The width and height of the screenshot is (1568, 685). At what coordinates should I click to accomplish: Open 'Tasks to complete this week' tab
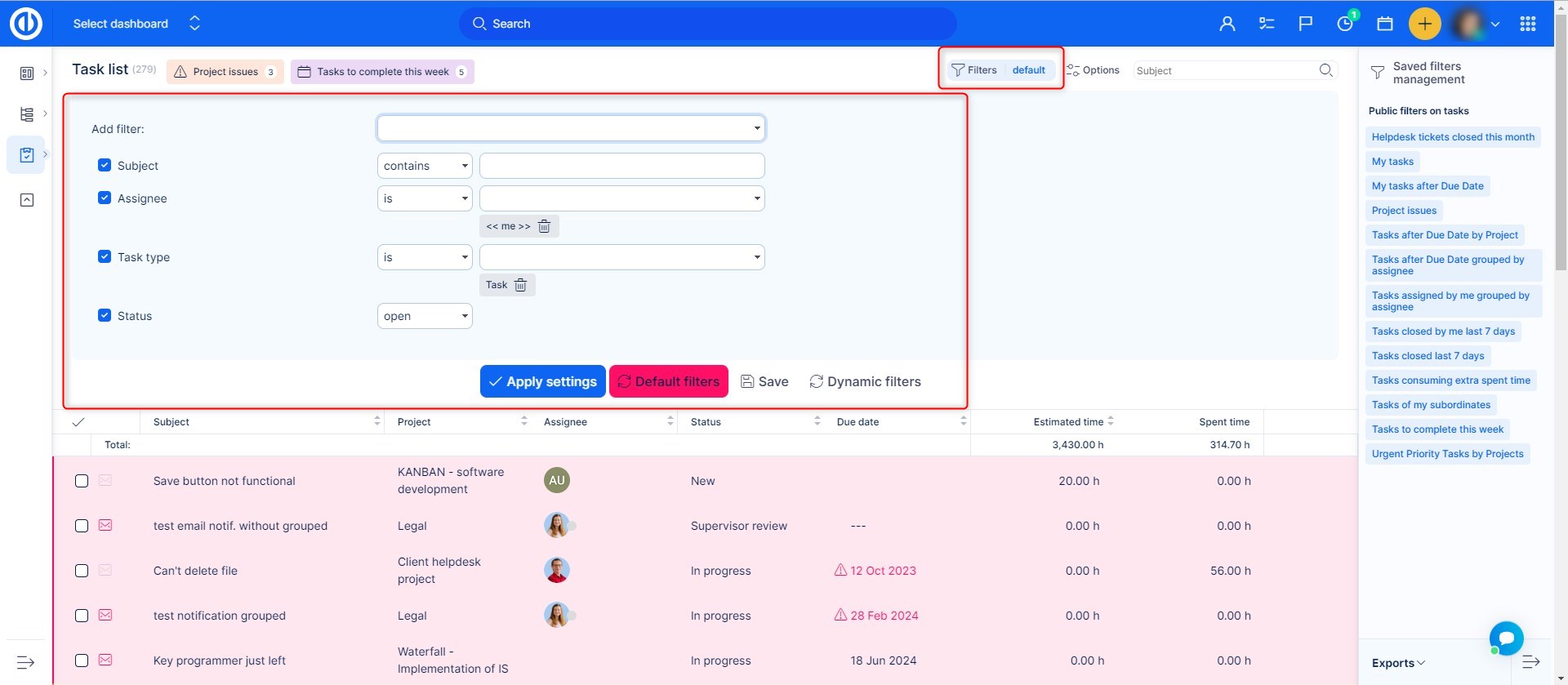[382, 72]
